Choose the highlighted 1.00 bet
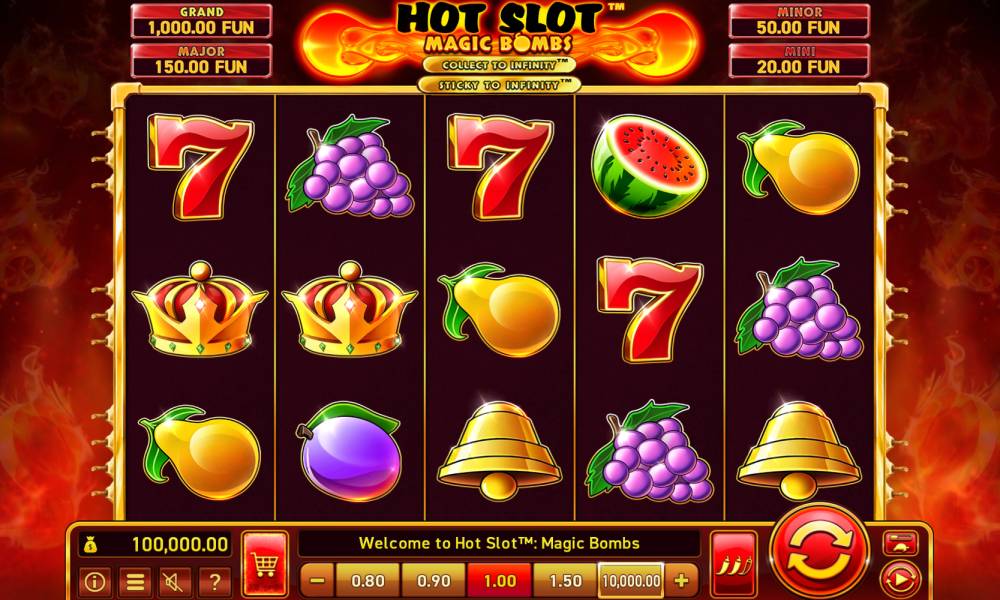This screenshot has height=600, width=1000. [499, 581]
